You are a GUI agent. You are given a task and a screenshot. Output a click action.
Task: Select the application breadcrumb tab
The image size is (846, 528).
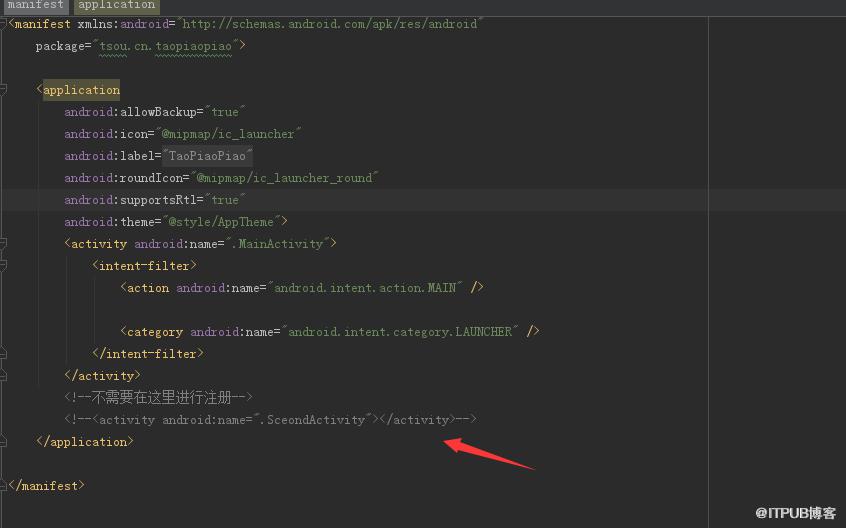point(117,5)
